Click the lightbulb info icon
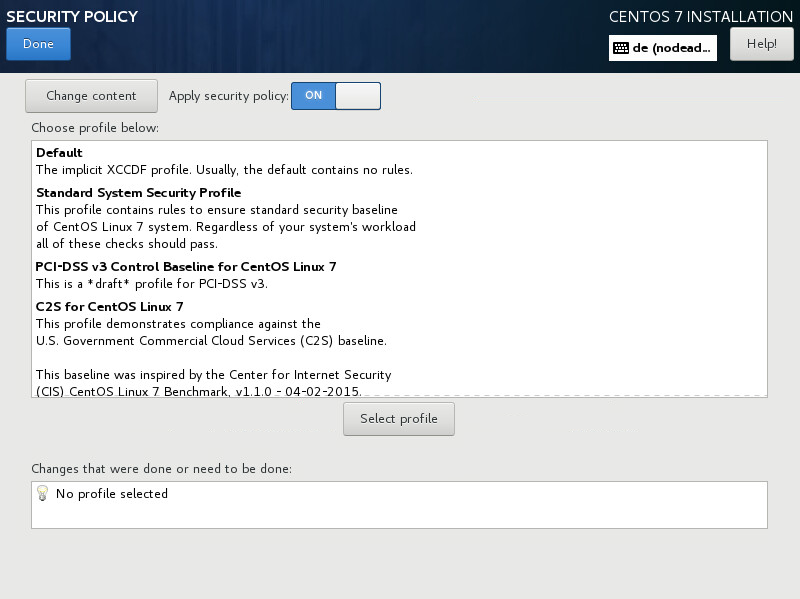This screenshot has width=800, height=599. click(x=42, y=493)
